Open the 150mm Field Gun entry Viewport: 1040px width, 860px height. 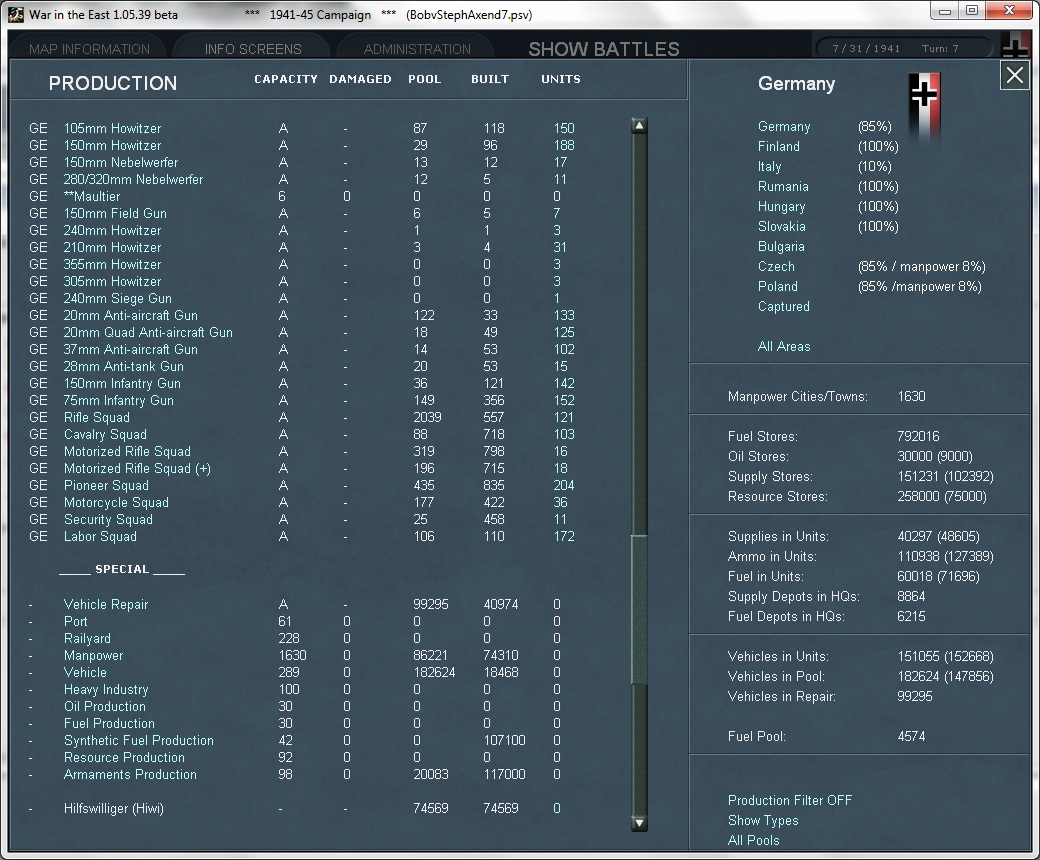tap(115, 214)
